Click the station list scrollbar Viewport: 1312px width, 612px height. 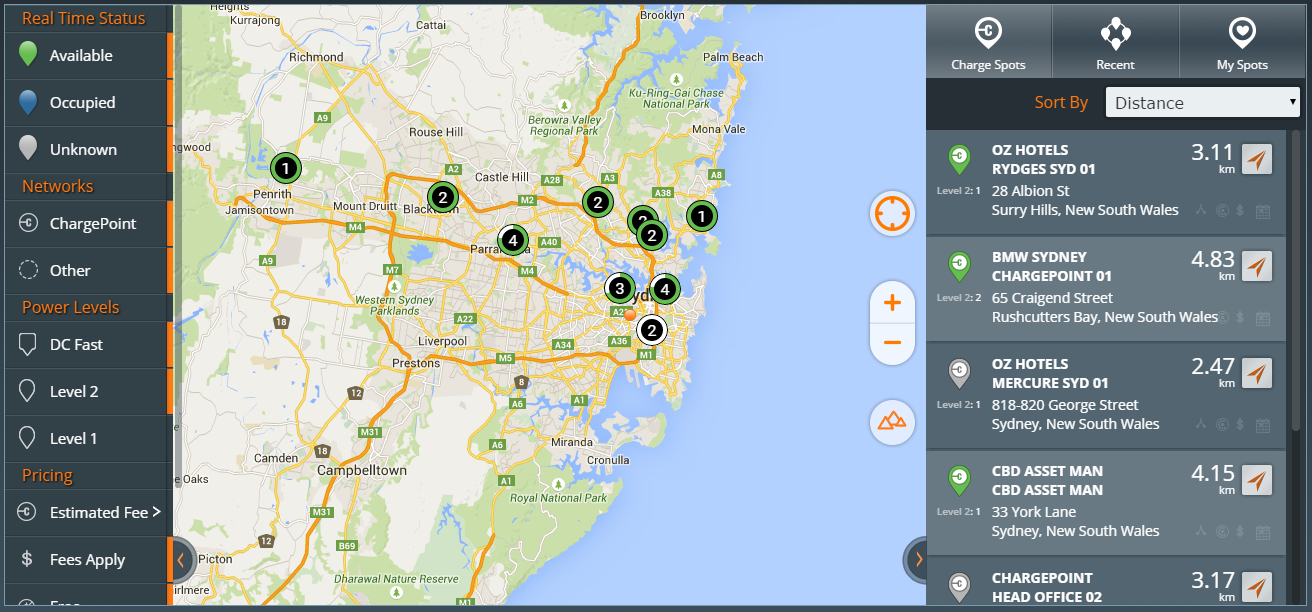pos(1295,280)
